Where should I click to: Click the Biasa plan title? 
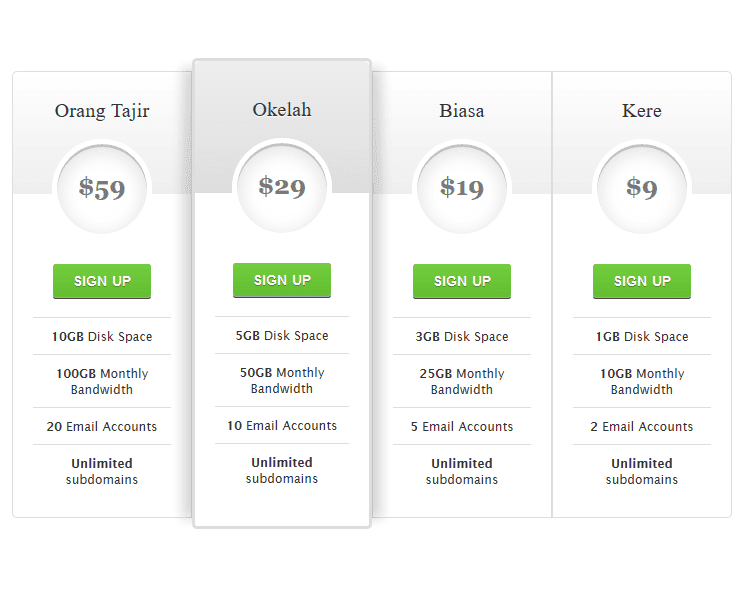point(462,111)
